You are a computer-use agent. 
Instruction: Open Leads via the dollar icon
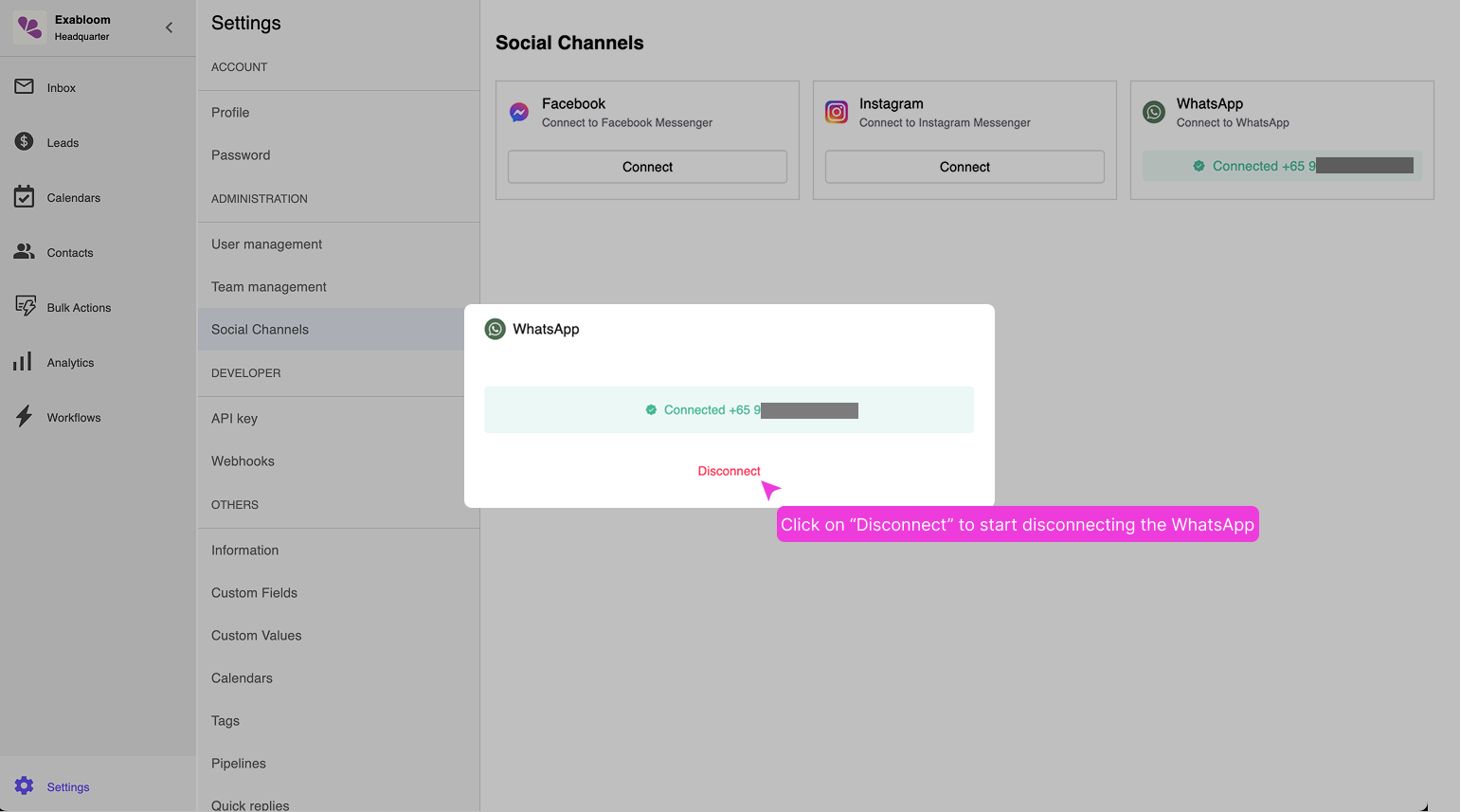coord(25,142)
